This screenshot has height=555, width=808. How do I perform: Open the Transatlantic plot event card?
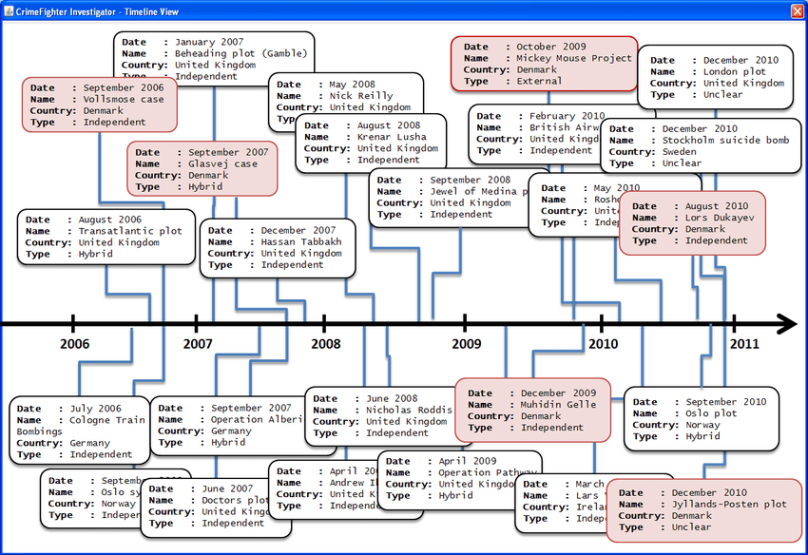pyautogui.click(x=106, y=237)
